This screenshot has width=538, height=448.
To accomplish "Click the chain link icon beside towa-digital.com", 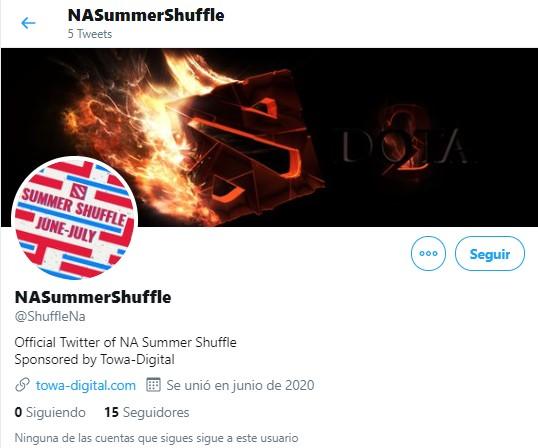I will click(22, 385).
